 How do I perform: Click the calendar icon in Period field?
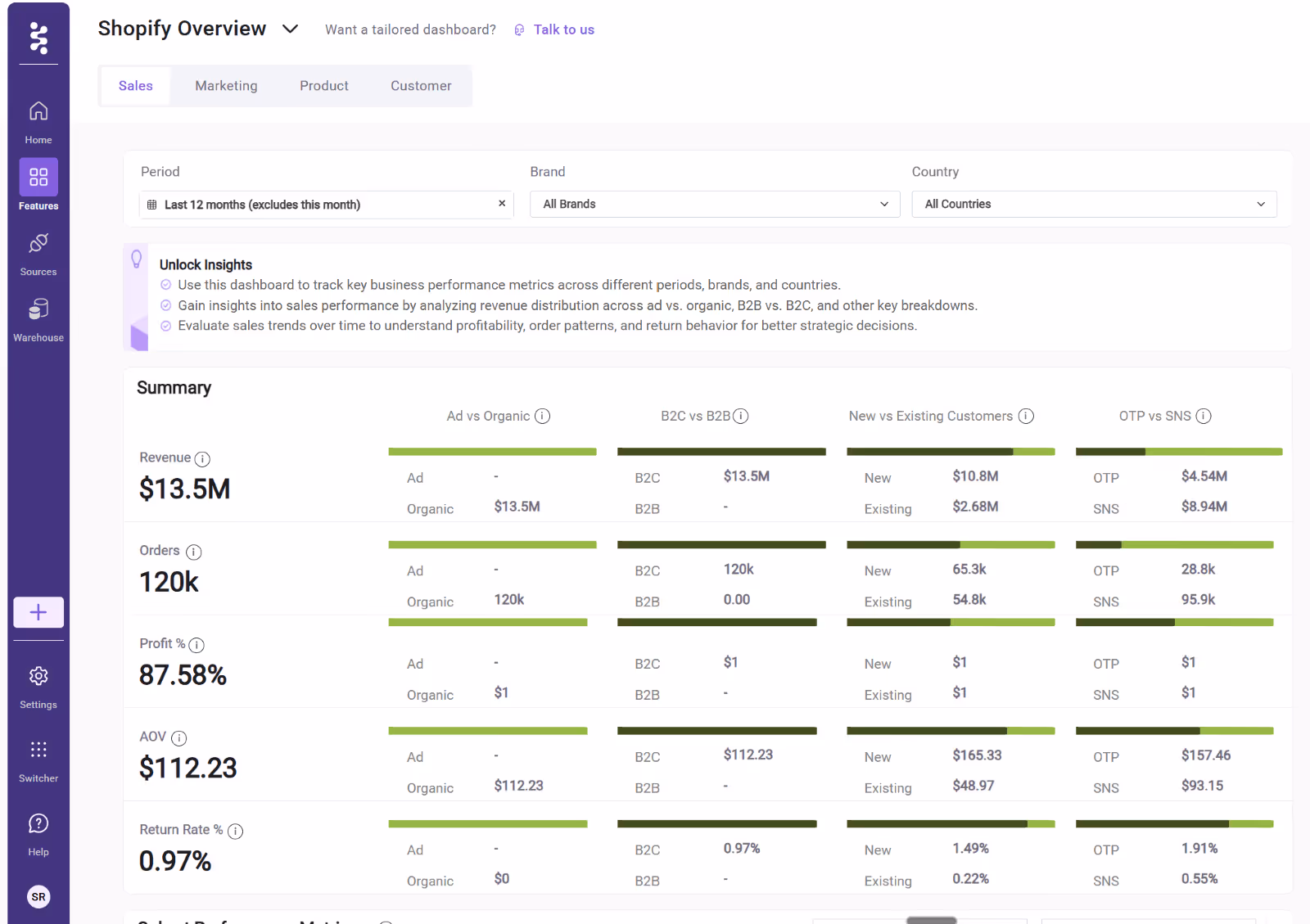pos(151,205)
